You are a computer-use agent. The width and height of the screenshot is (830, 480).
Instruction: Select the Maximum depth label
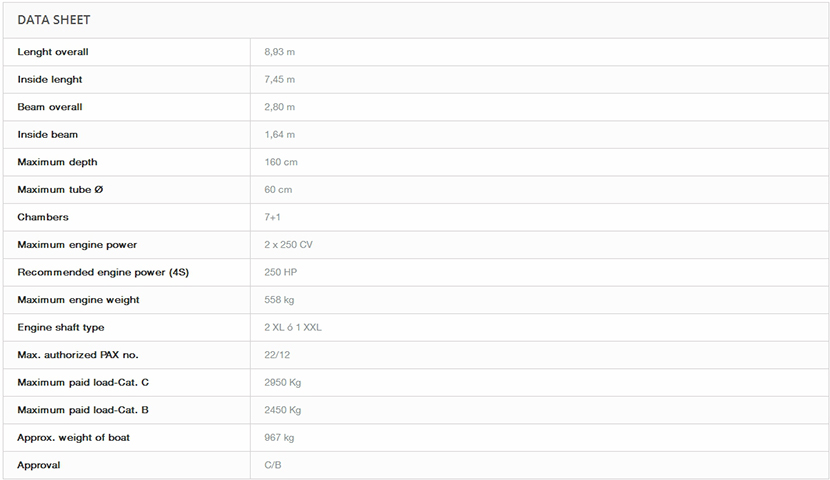pos(57,162)
